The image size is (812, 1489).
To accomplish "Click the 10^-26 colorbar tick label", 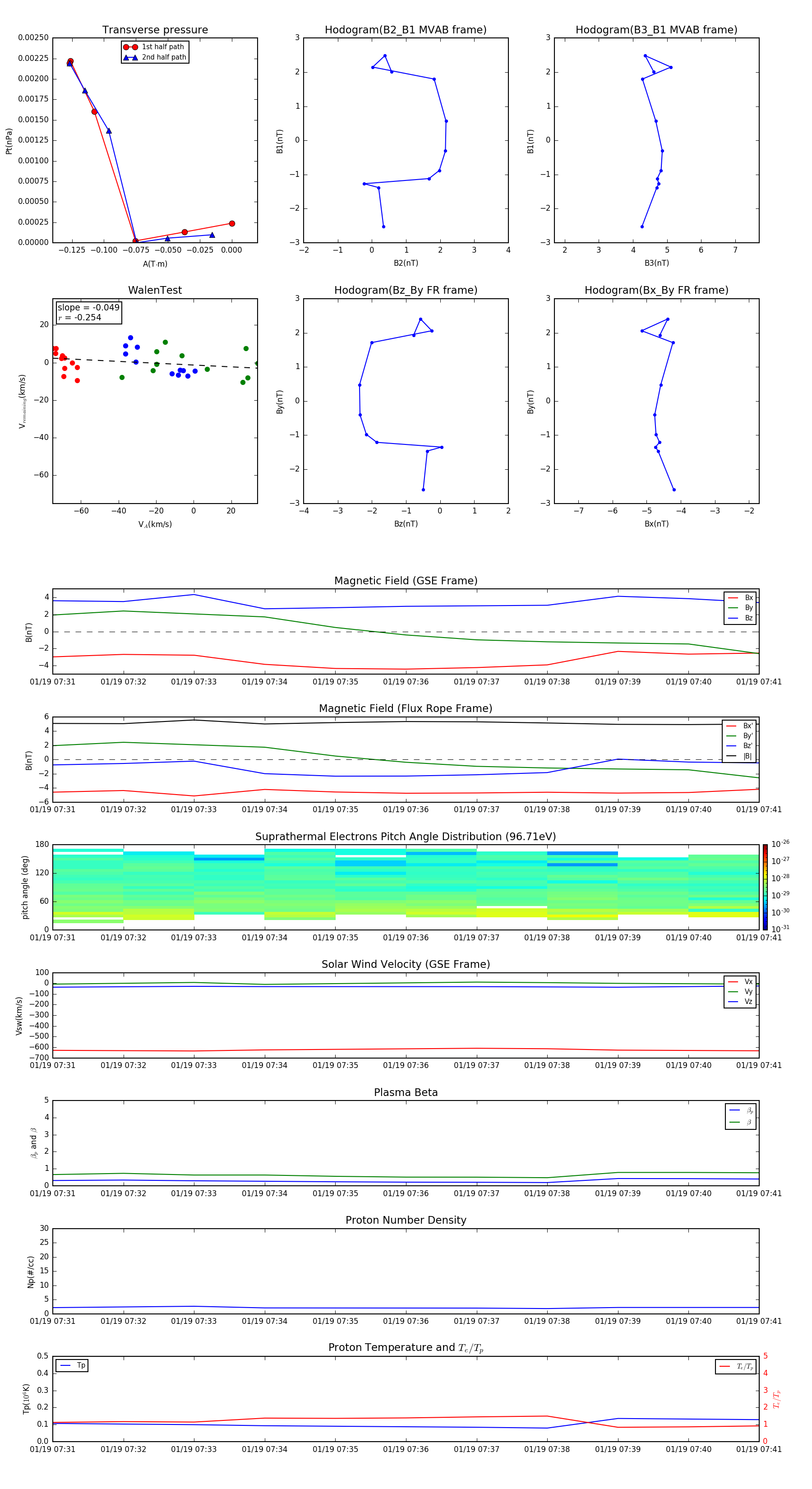I will point(780,844).
